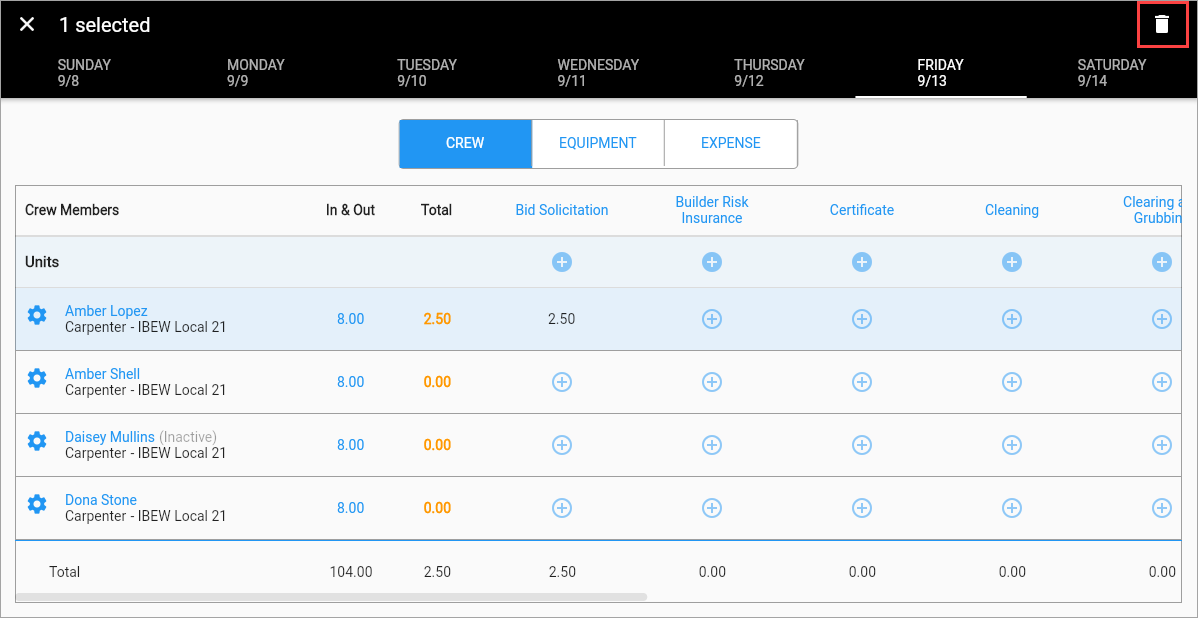Image resolution: width=1198 pixels, height=618 pixels.
Task: Go to Wednesday 9/11
Action: pos(597,73)
